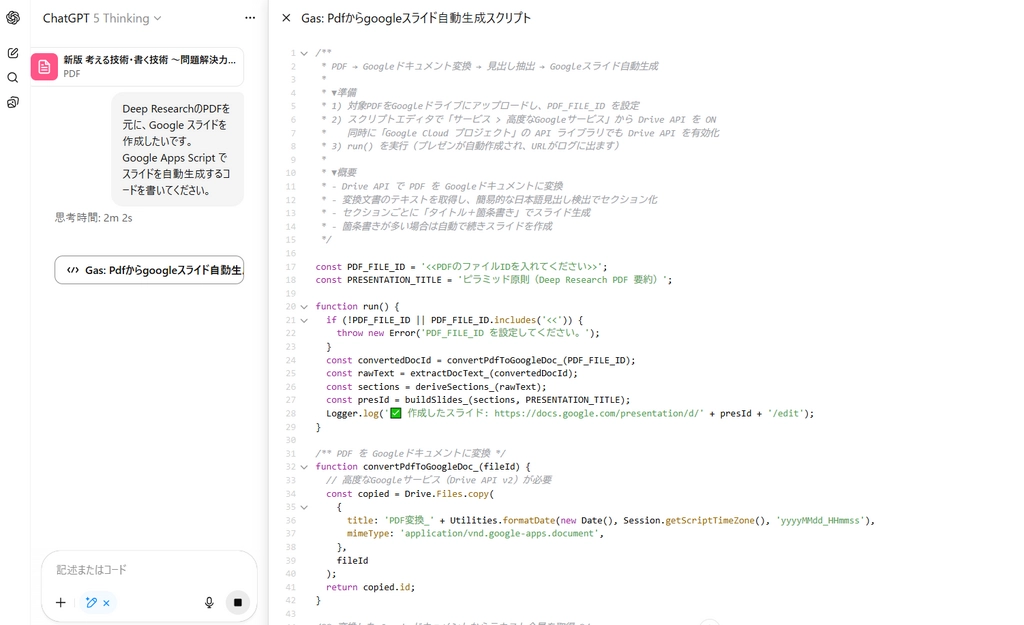Remove the canvas tool chip with x
This screenshot has height=625, width=1024.
coord(106,603)
